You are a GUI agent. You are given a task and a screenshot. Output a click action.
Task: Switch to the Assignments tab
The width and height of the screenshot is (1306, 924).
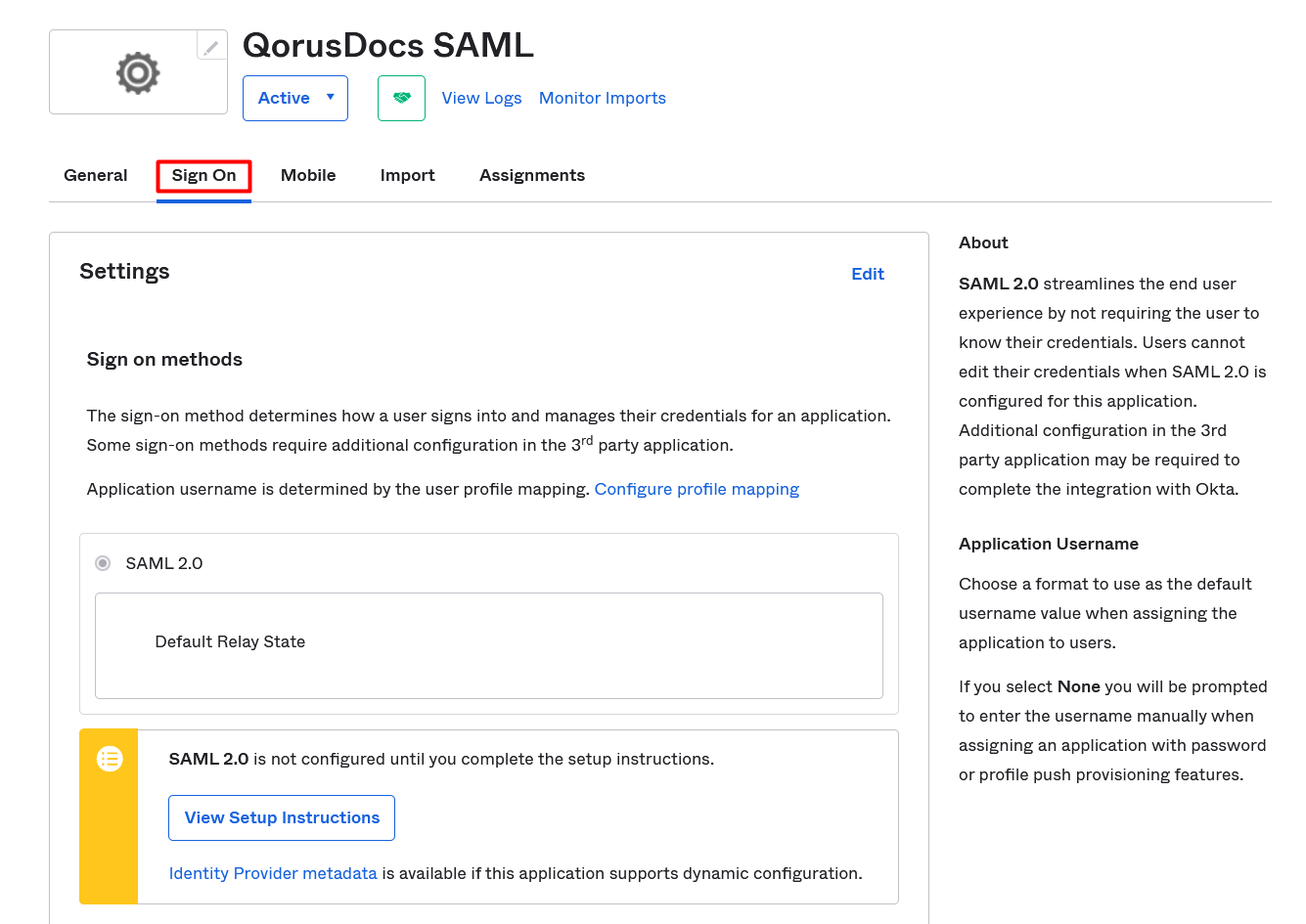pos(532,175)
